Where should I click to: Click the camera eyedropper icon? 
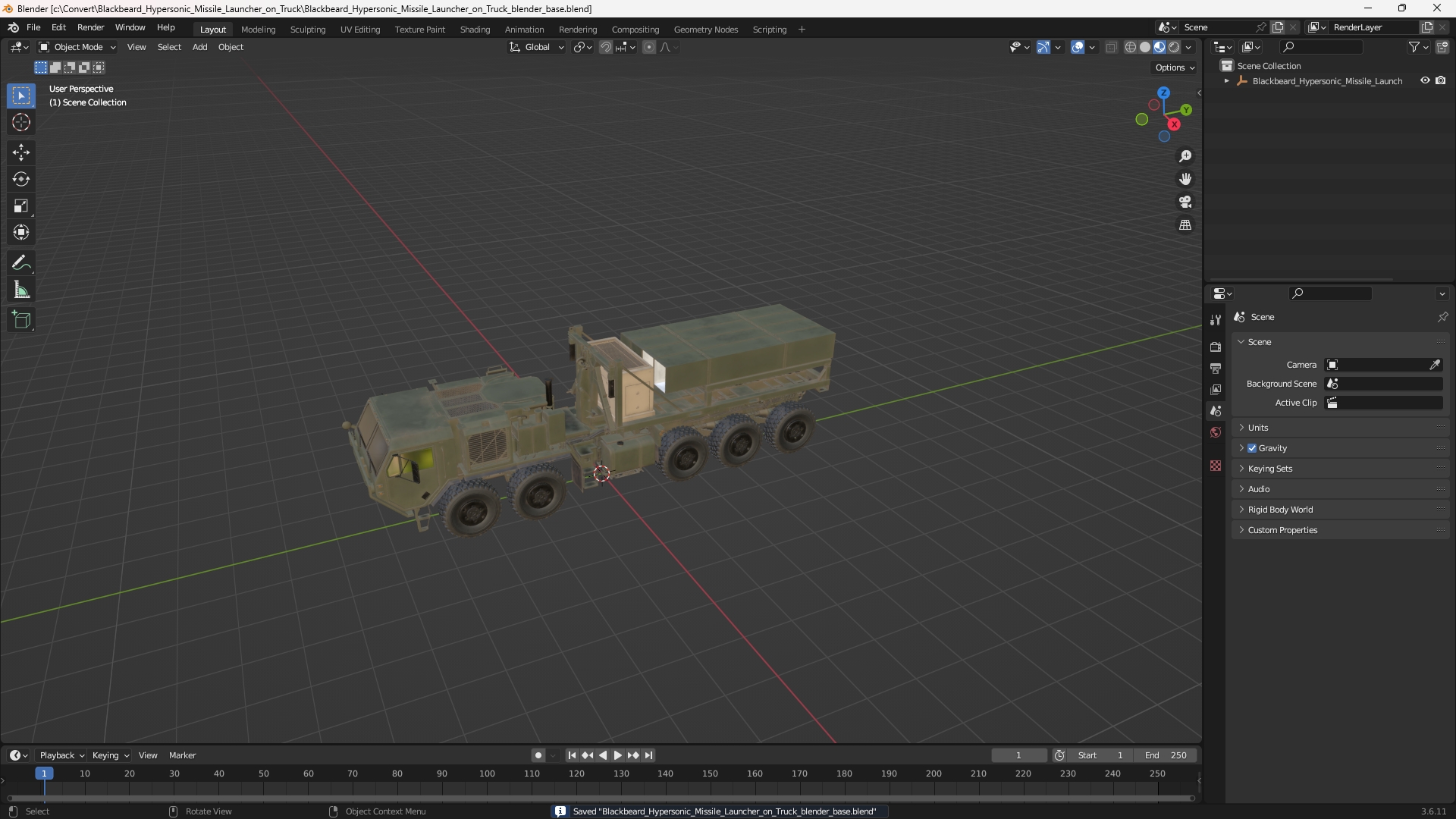(1435, 365)
